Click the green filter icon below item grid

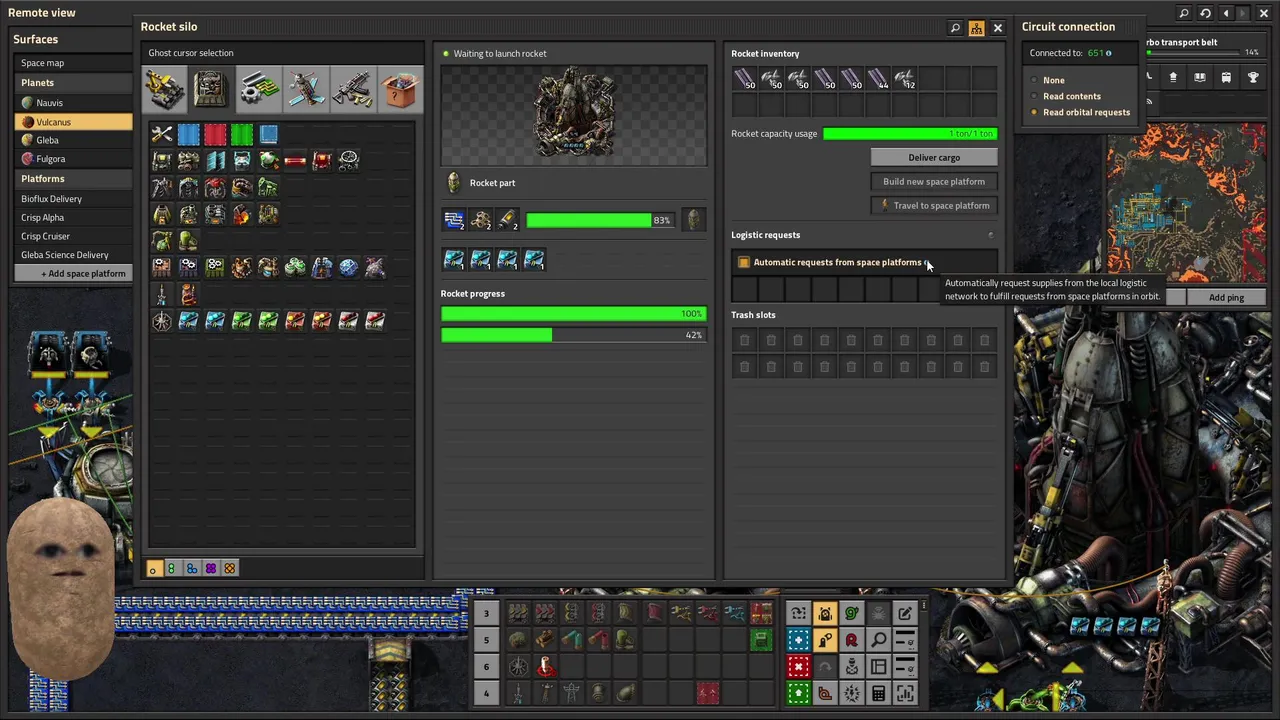172,569
